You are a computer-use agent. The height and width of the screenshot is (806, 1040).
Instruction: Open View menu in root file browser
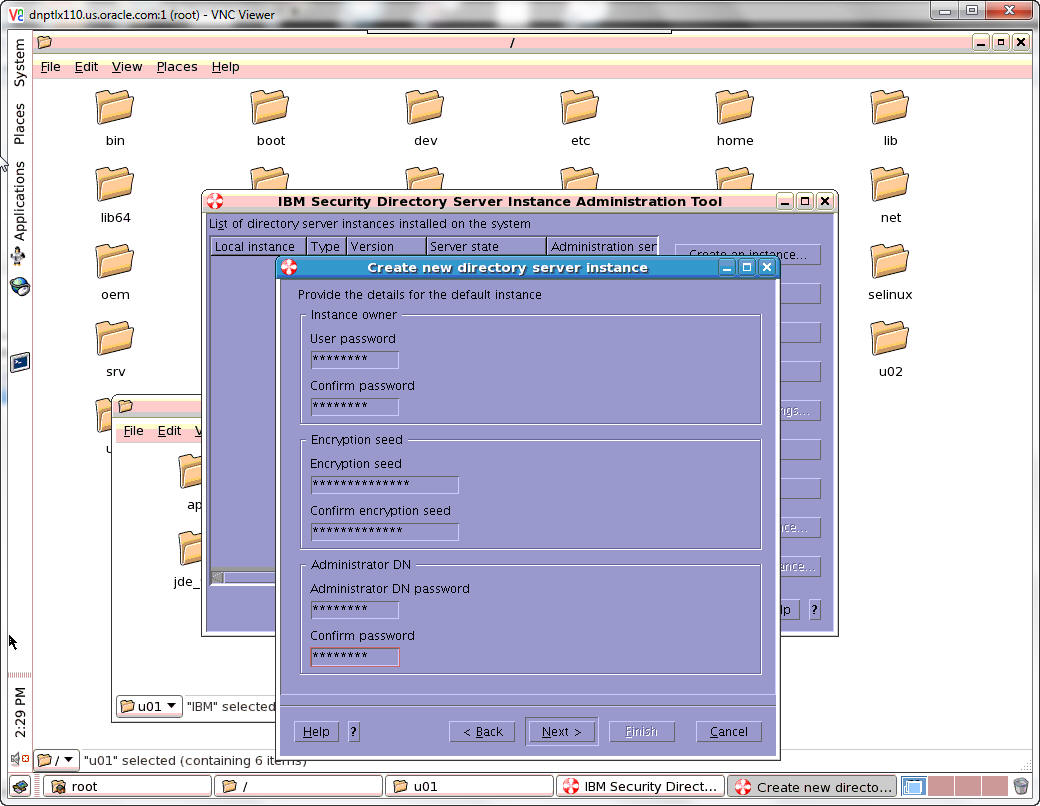tap(127, 67)
